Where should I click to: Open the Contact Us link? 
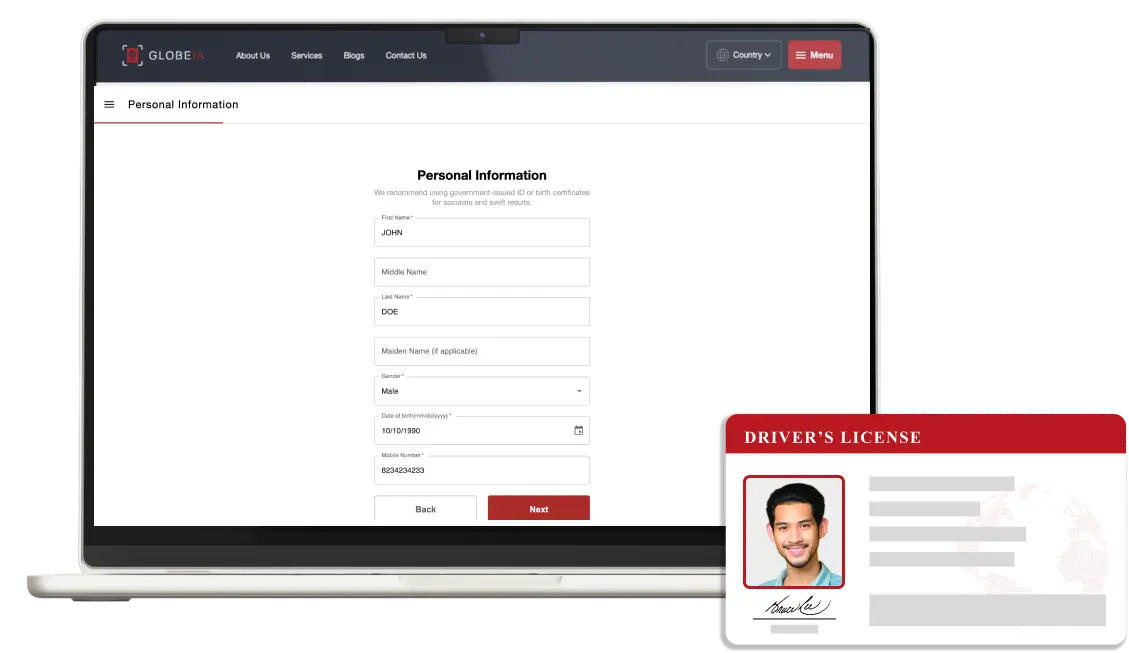pyautogui.click(x=406, y=55)
